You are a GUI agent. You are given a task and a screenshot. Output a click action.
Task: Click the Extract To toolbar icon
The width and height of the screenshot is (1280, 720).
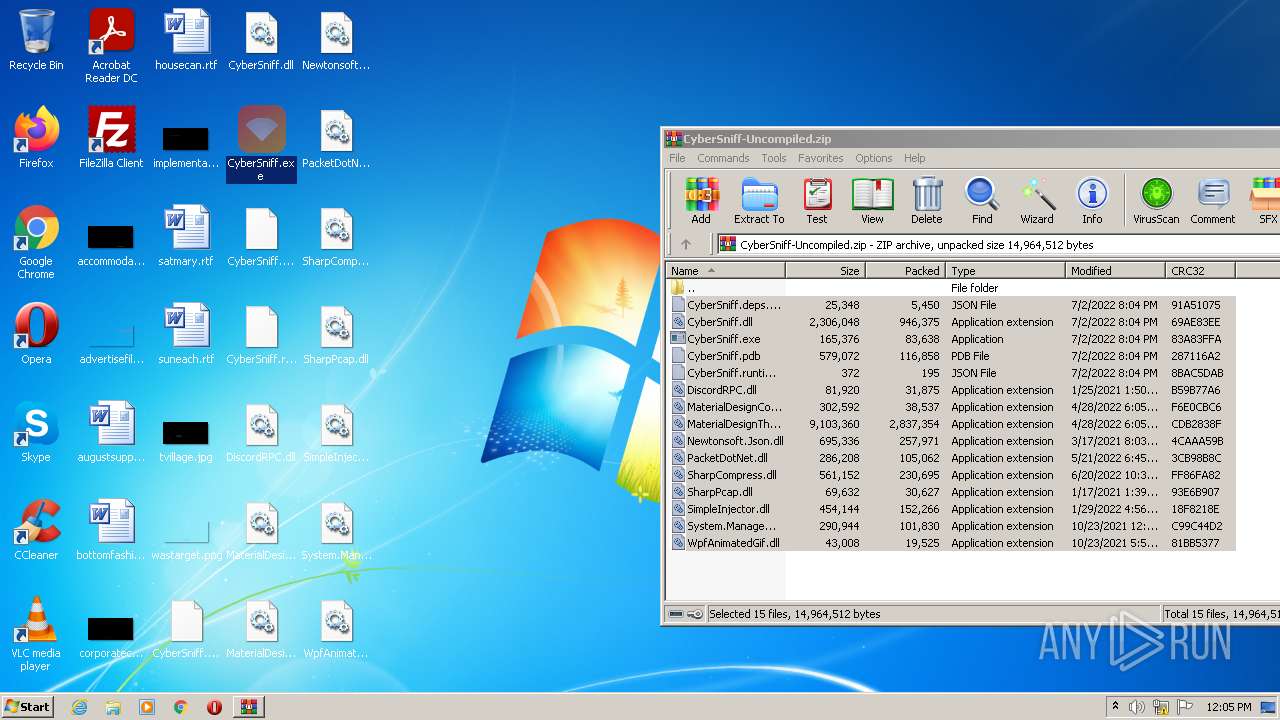(759, 201)
